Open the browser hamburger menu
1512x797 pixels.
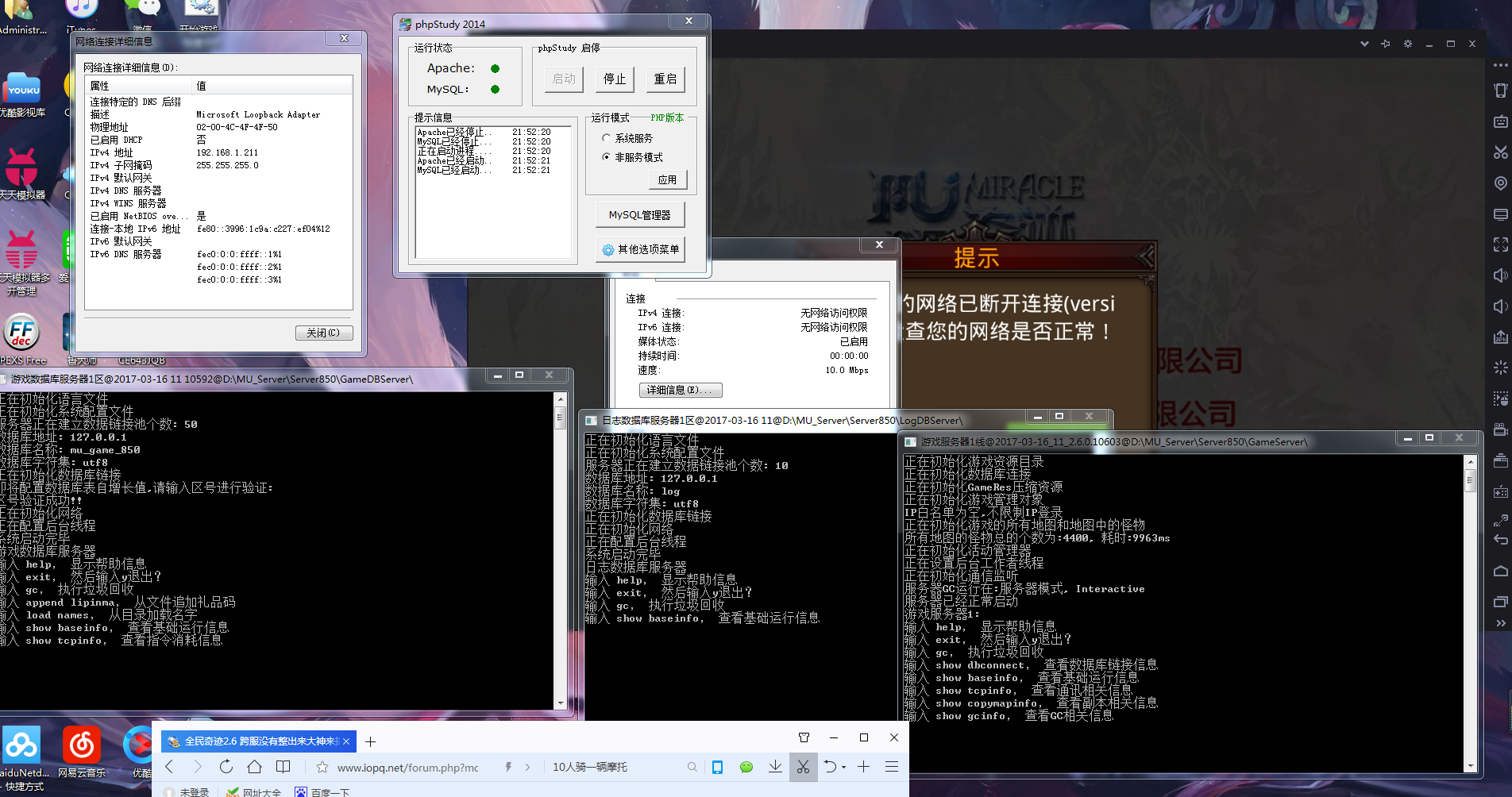(892, 767)
